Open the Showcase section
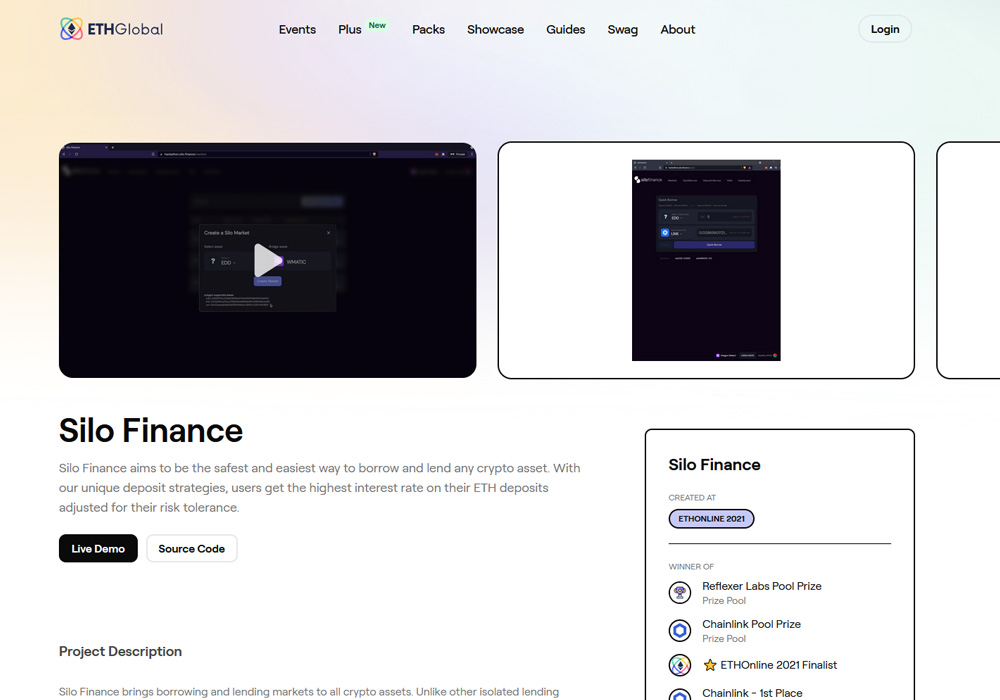This screenshot has height=700, width=1000. point(495,29)
